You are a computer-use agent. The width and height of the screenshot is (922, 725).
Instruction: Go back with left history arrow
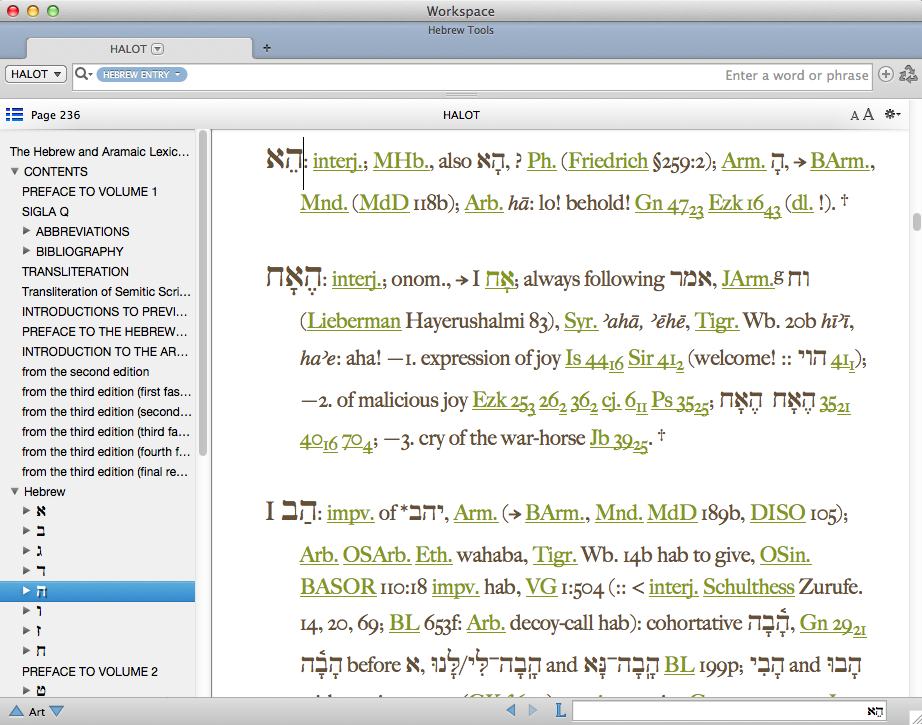(x=511, y=710)
